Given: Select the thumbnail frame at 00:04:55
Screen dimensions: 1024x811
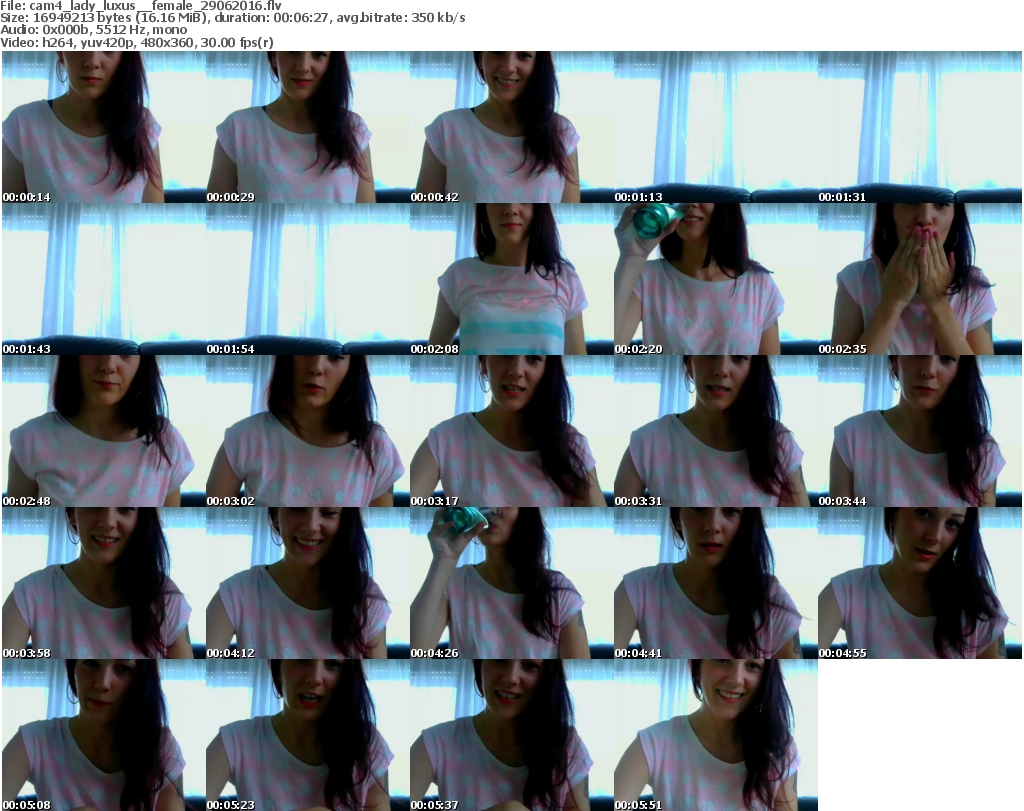Looking at the screenshot, I should coord(920,582).
